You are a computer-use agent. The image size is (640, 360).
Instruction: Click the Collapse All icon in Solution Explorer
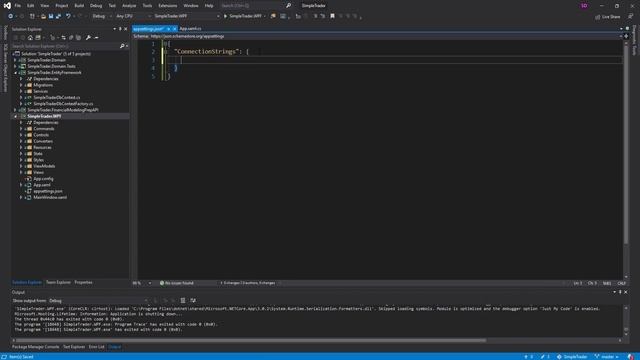point(71,38)
